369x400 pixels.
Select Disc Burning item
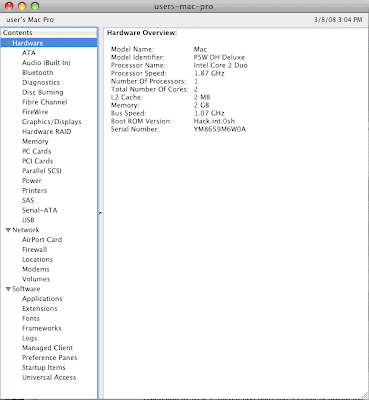click(42, 92)
